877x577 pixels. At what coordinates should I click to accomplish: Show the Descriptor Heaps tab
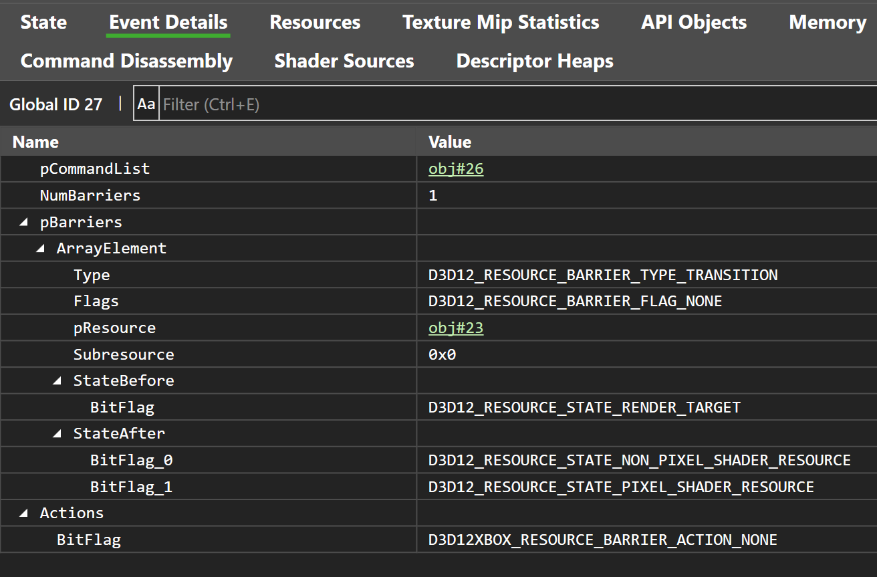(535, 61)
